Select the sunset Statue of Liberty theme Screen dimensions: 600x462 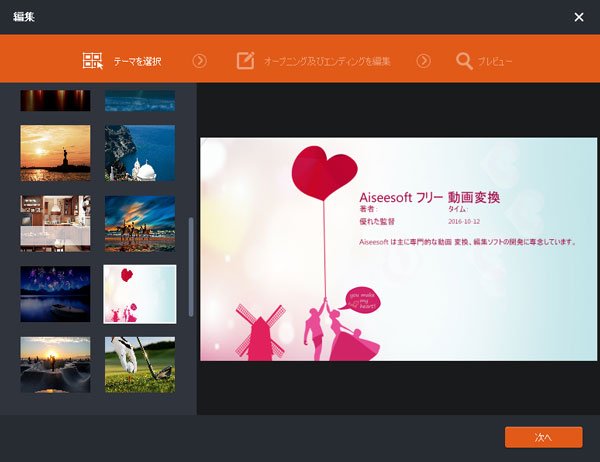[x=55, y=152]
